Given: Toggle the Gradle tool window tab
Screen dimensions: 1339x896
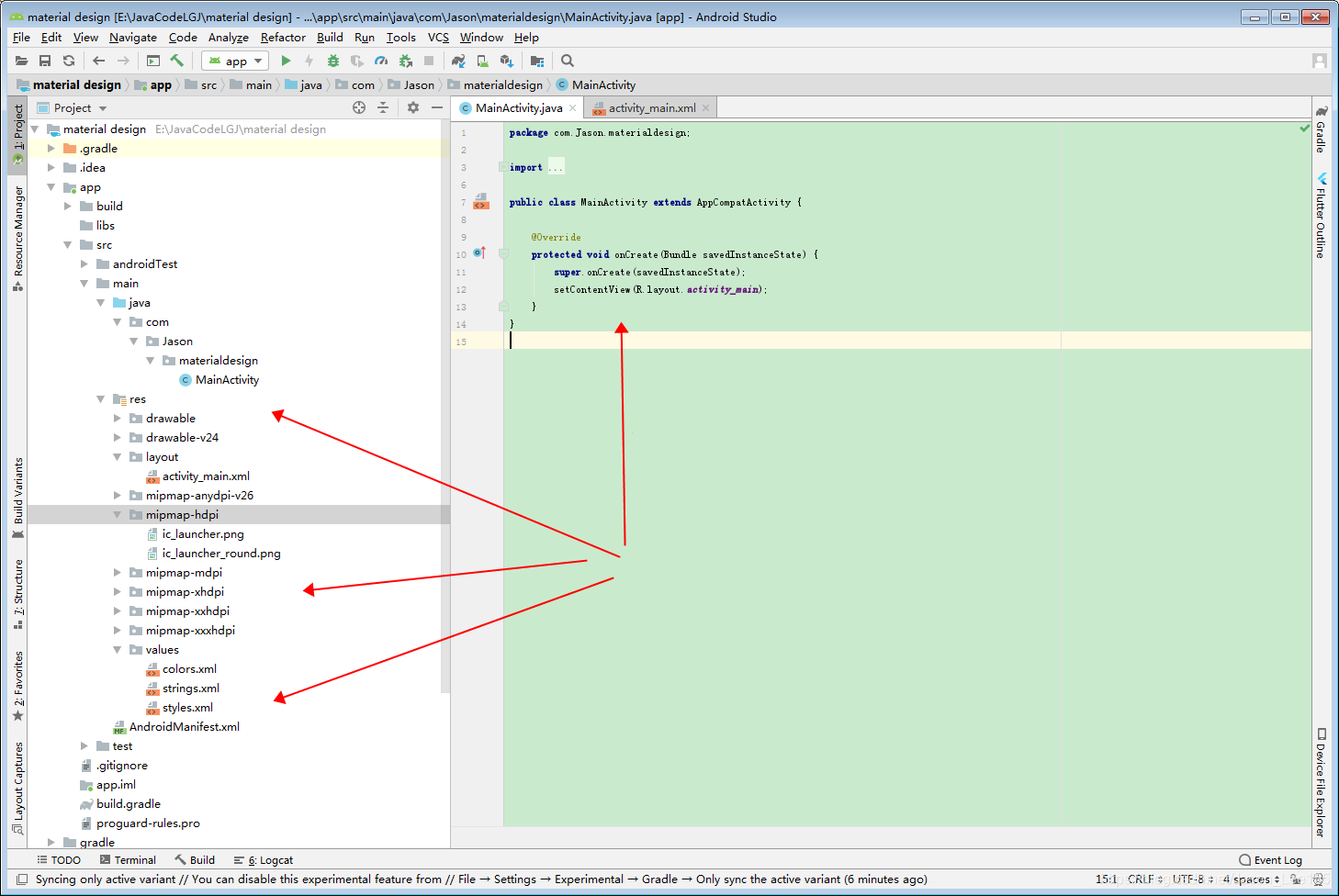Looking at the screenshot, I should point(1322,130).
